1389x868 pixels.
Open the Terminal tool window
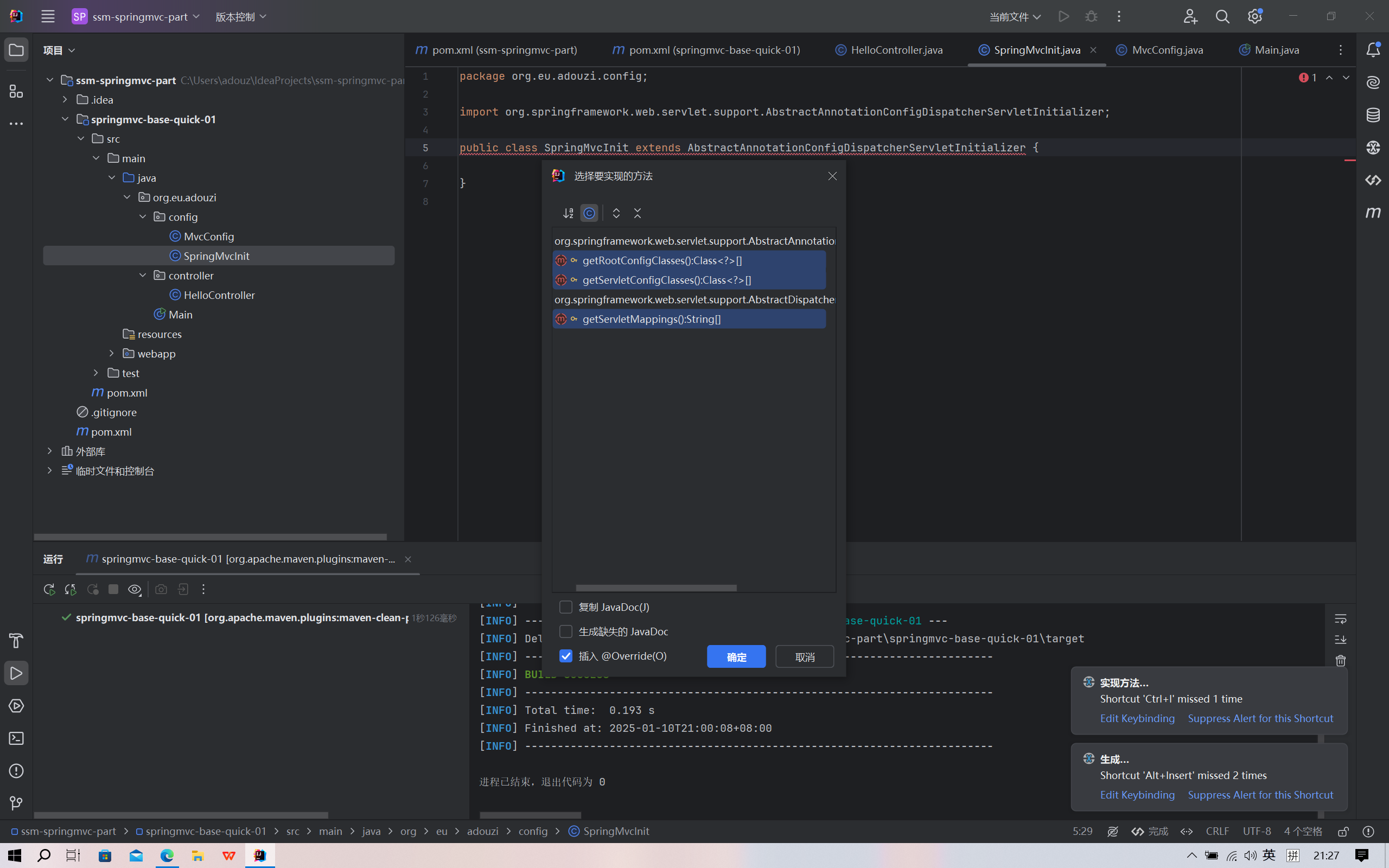[16, 738]
